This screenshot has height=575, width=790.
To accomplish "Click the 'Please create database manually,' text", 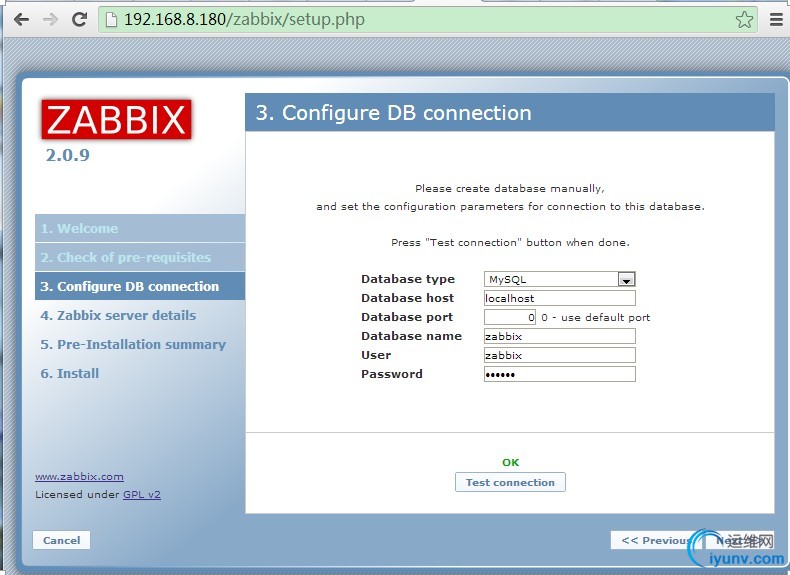I will [x=509, y=188].
